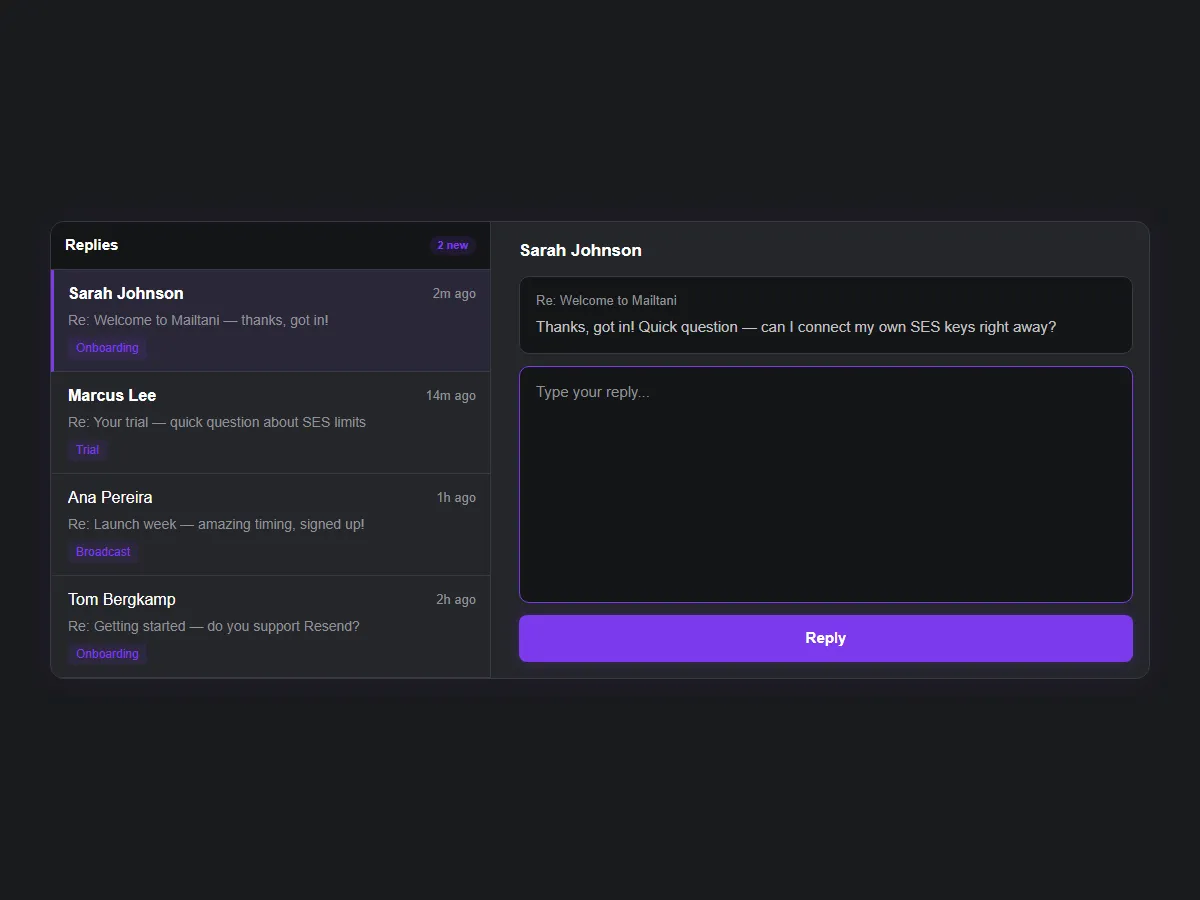Click the '2h ago' timestamp on Tom's reply

[456, 599]
